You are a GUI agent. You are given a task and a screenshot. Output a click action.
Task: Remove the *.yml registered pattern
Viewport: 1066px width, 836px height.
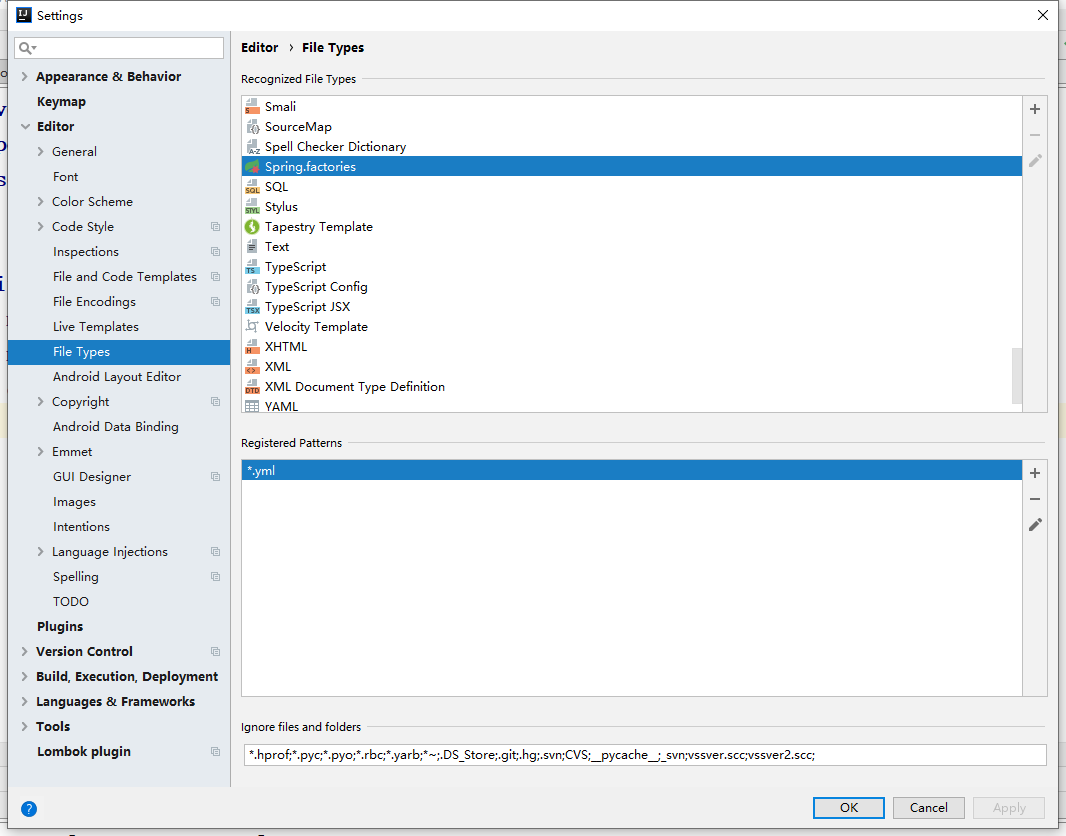pyautogui.click(x=1035, y=499)
